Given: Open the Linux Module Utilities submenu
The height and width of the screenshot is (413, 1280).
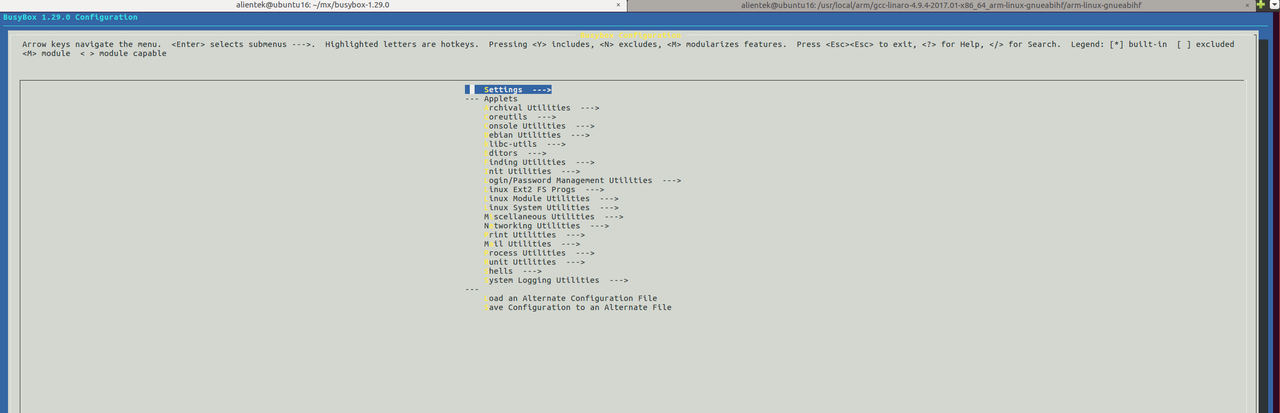Looking at the screenshot, I should point(551,198).
